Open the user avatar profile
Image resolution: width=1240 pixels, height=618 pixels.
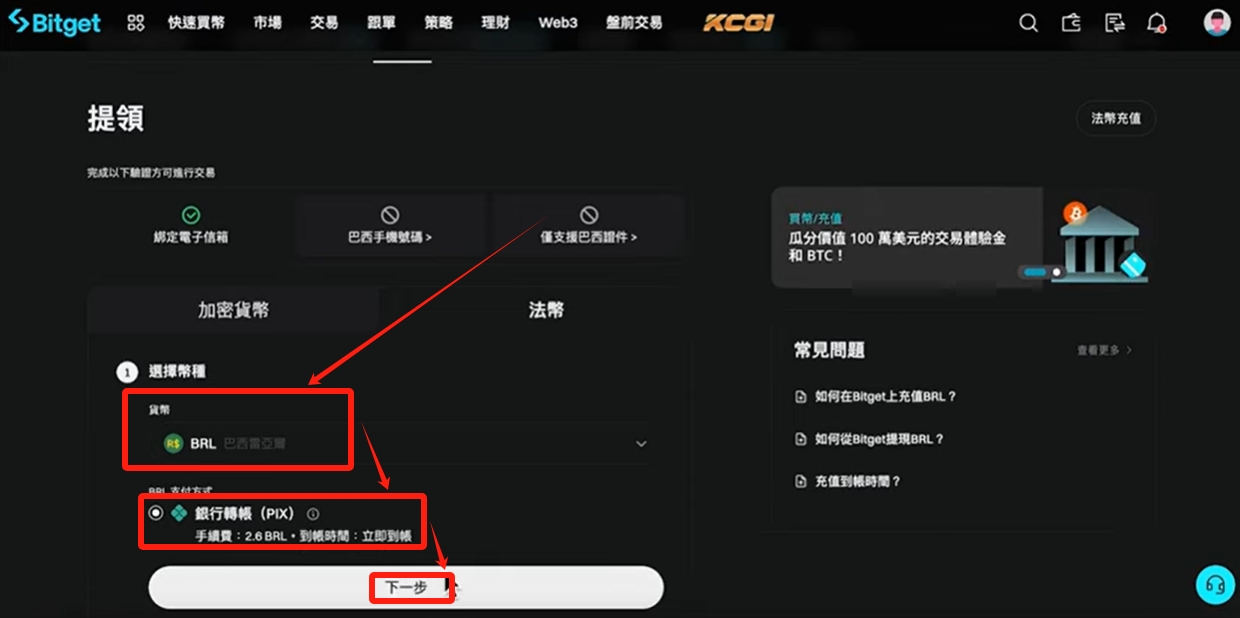1217,23
